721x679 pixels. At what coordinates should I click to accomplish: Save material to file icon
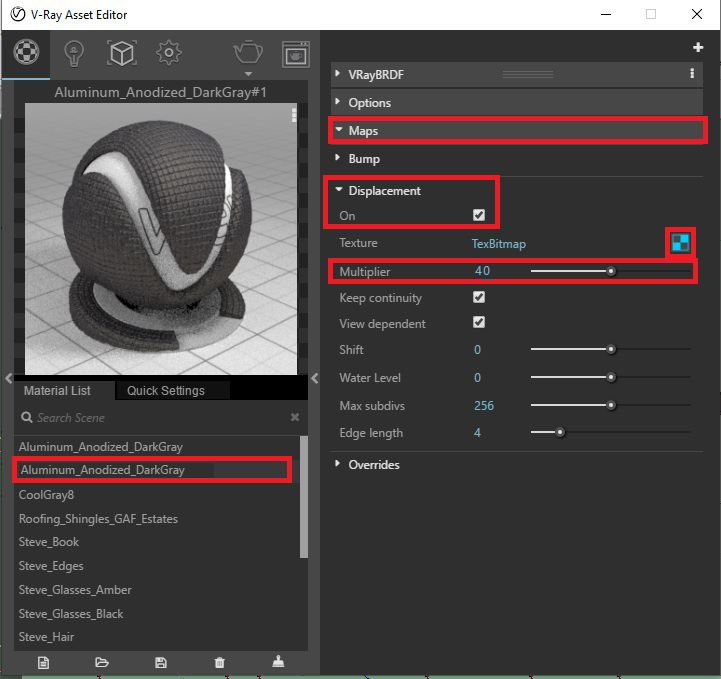(x=160, y=662)
